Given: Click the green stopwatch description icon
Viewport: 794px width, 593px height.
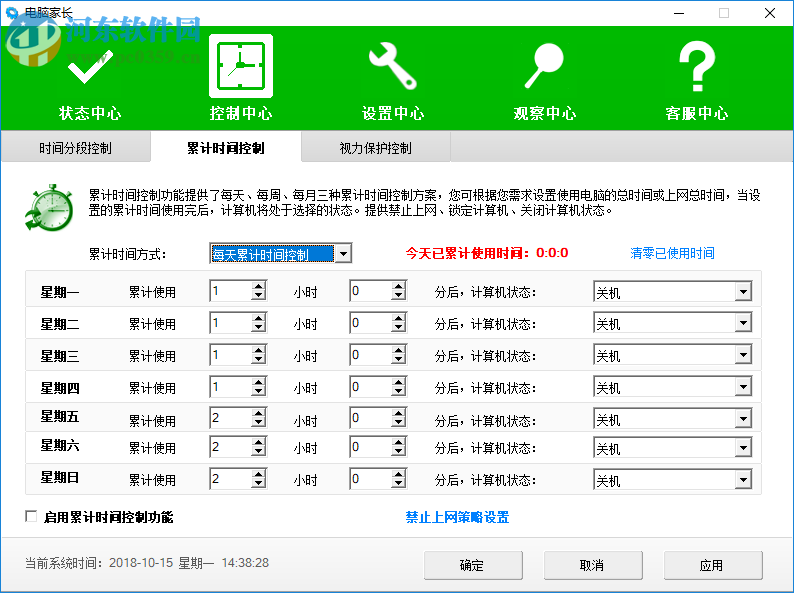Looking at the screenshot, I should [x=49, y=208].
